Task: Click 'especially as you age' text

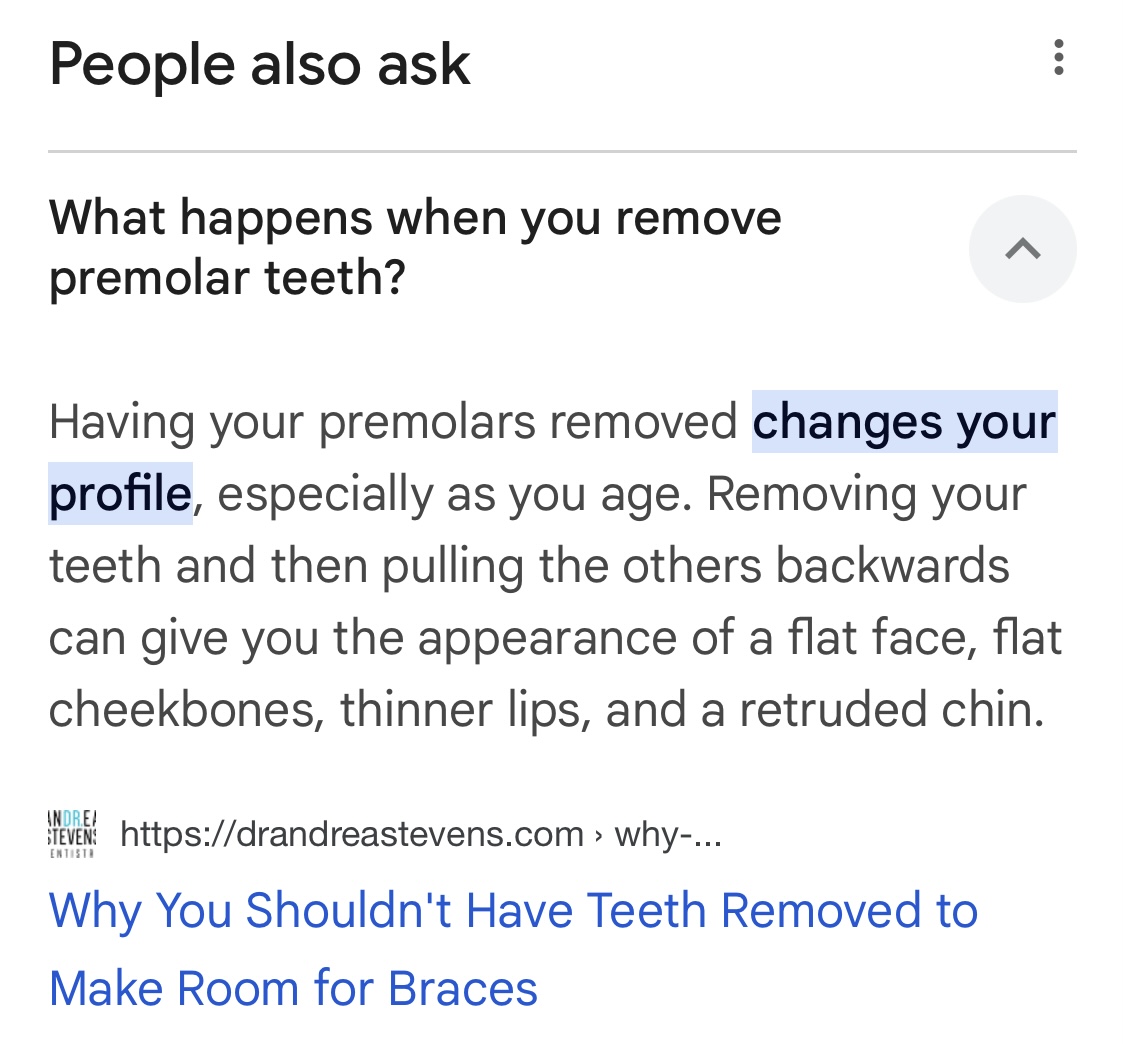Action: 448,494
